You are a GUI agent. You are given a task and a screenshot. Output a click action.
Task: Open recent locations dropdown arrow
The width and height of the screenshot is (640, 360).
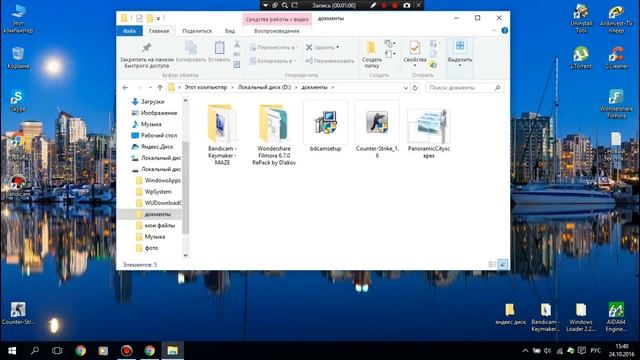(x=150, y=87)
